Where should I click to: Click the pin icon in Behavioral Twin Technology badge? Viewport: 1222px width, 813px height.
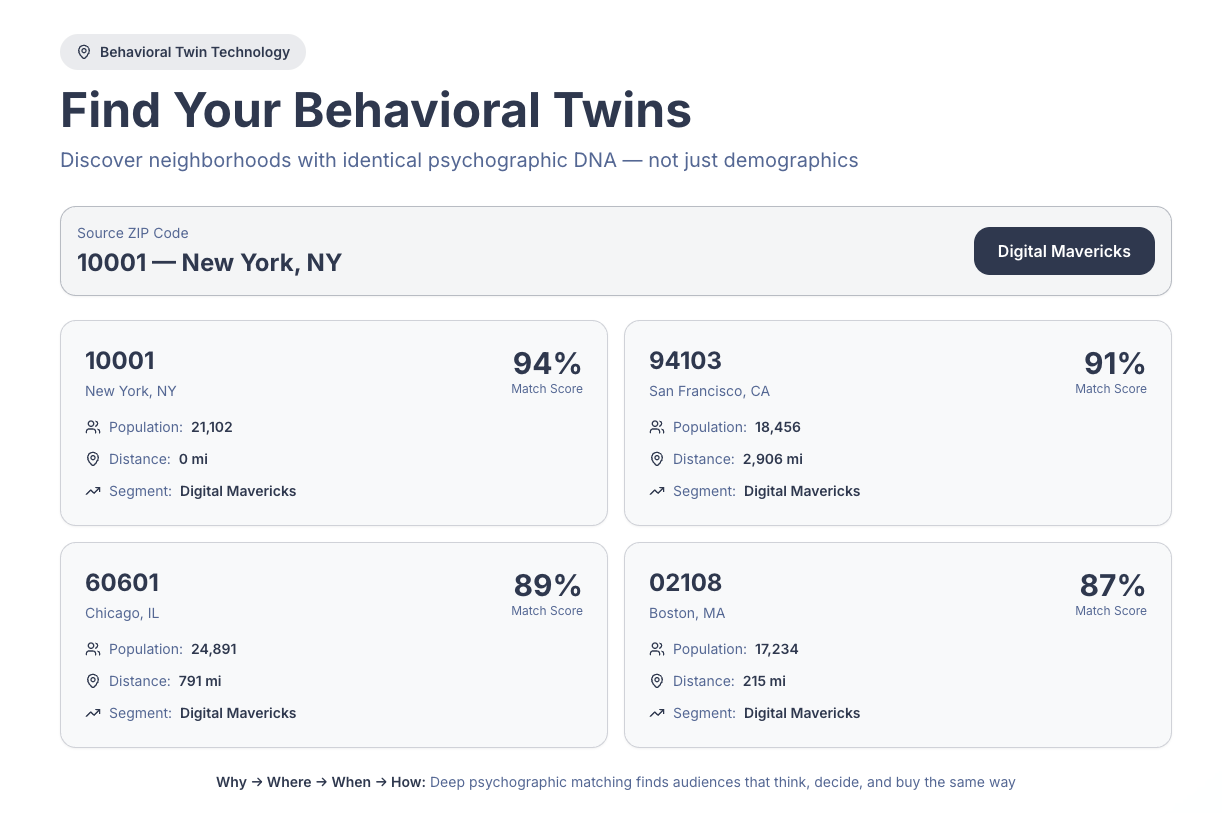pos(84,52)
